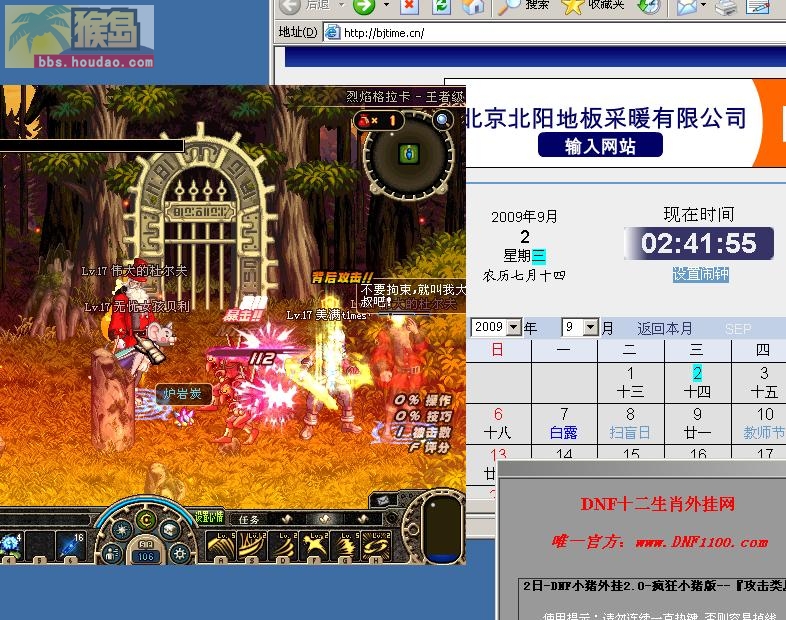Use skill in hotkey slot G
Screen dimensions: 786x620
(x=345, y=547)
